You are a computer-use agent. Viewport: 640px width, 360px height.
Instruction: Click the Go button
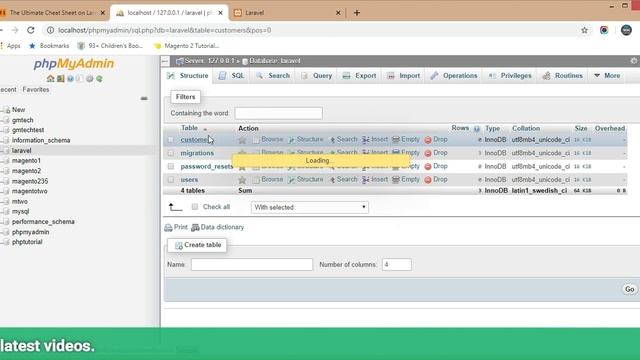click(629, 289)
